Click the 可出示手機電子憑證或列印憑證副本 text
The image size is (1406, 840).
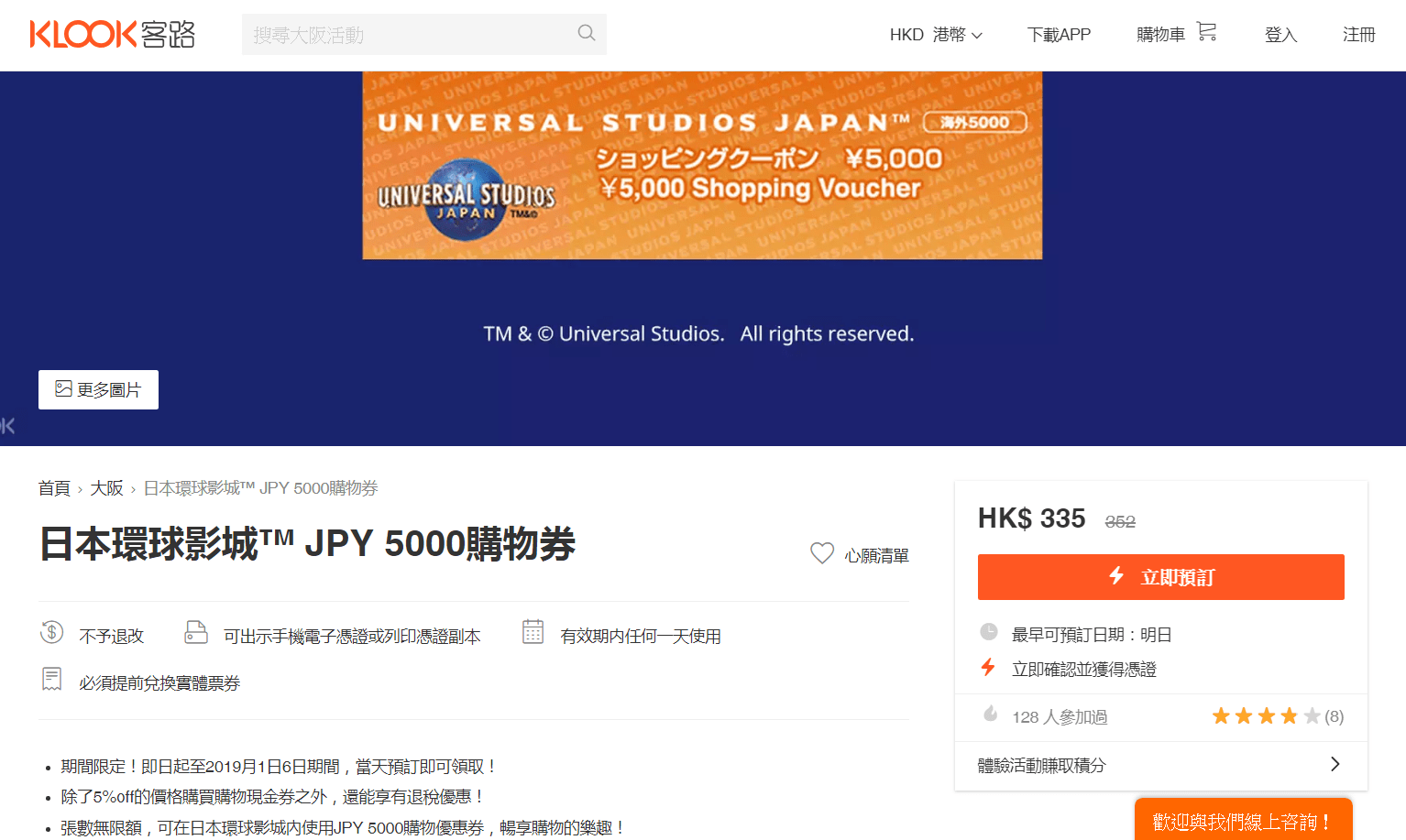(352, 637)
